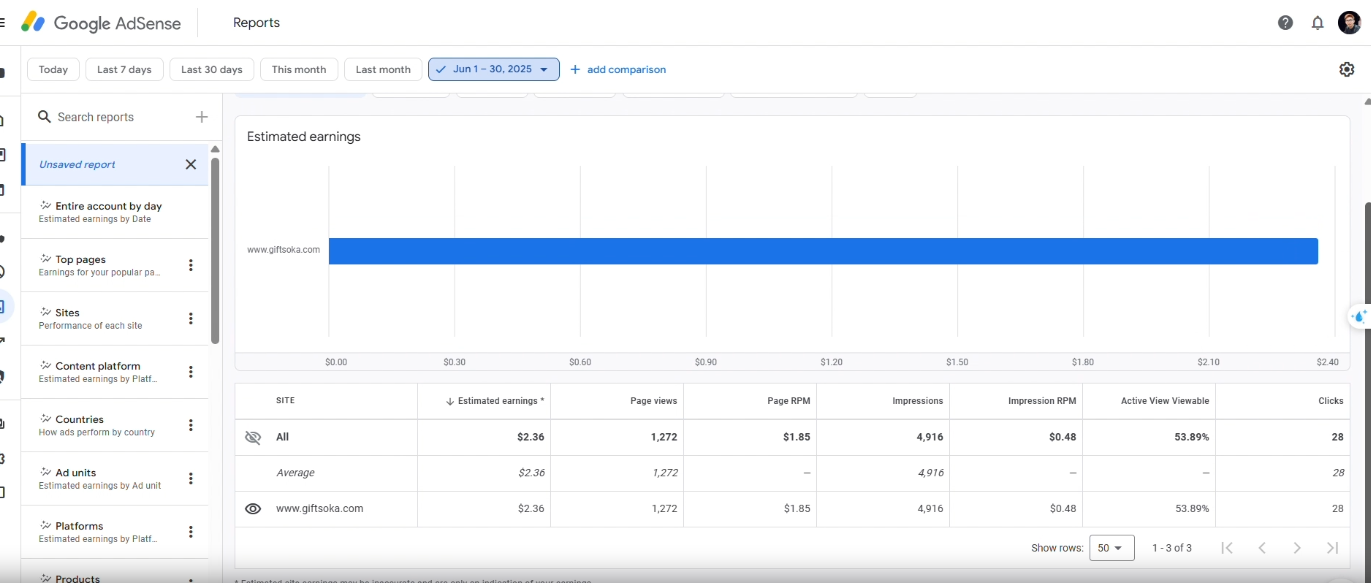
Task: Click the 1 - 3 of 3 pagination text
Action: click(x=1172, y=547)
